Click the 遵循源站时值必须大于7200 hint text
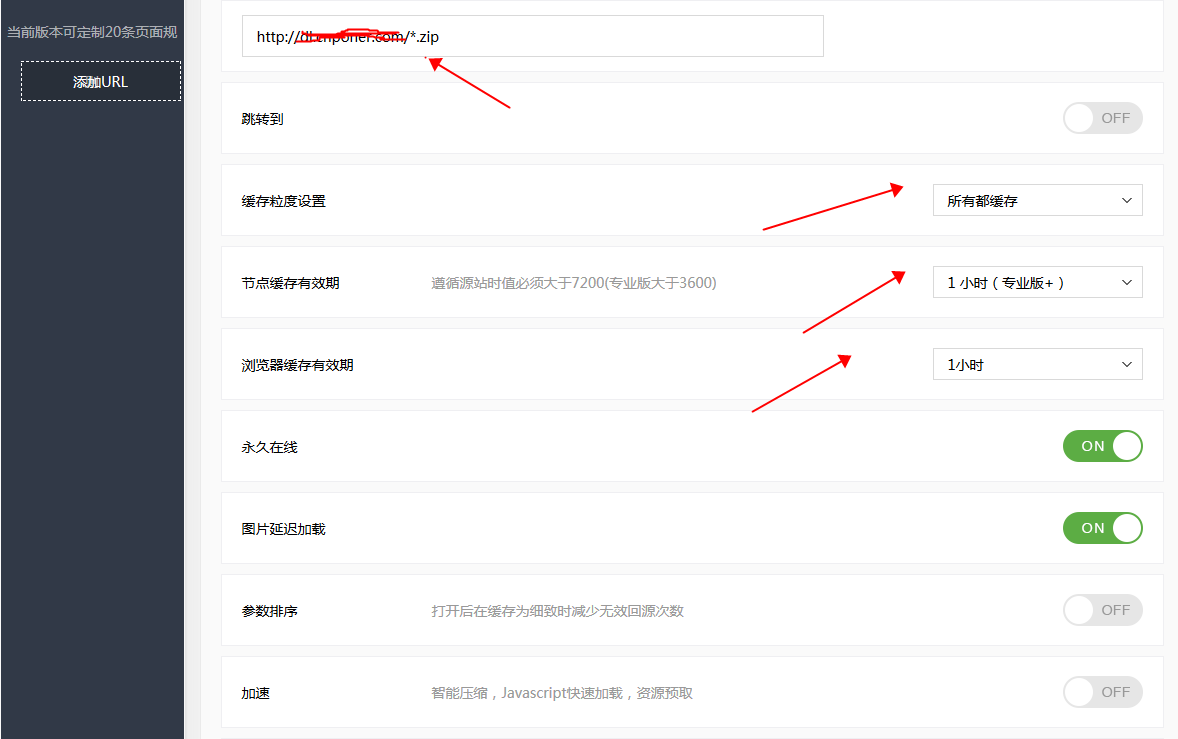 [x=573, y=283]
